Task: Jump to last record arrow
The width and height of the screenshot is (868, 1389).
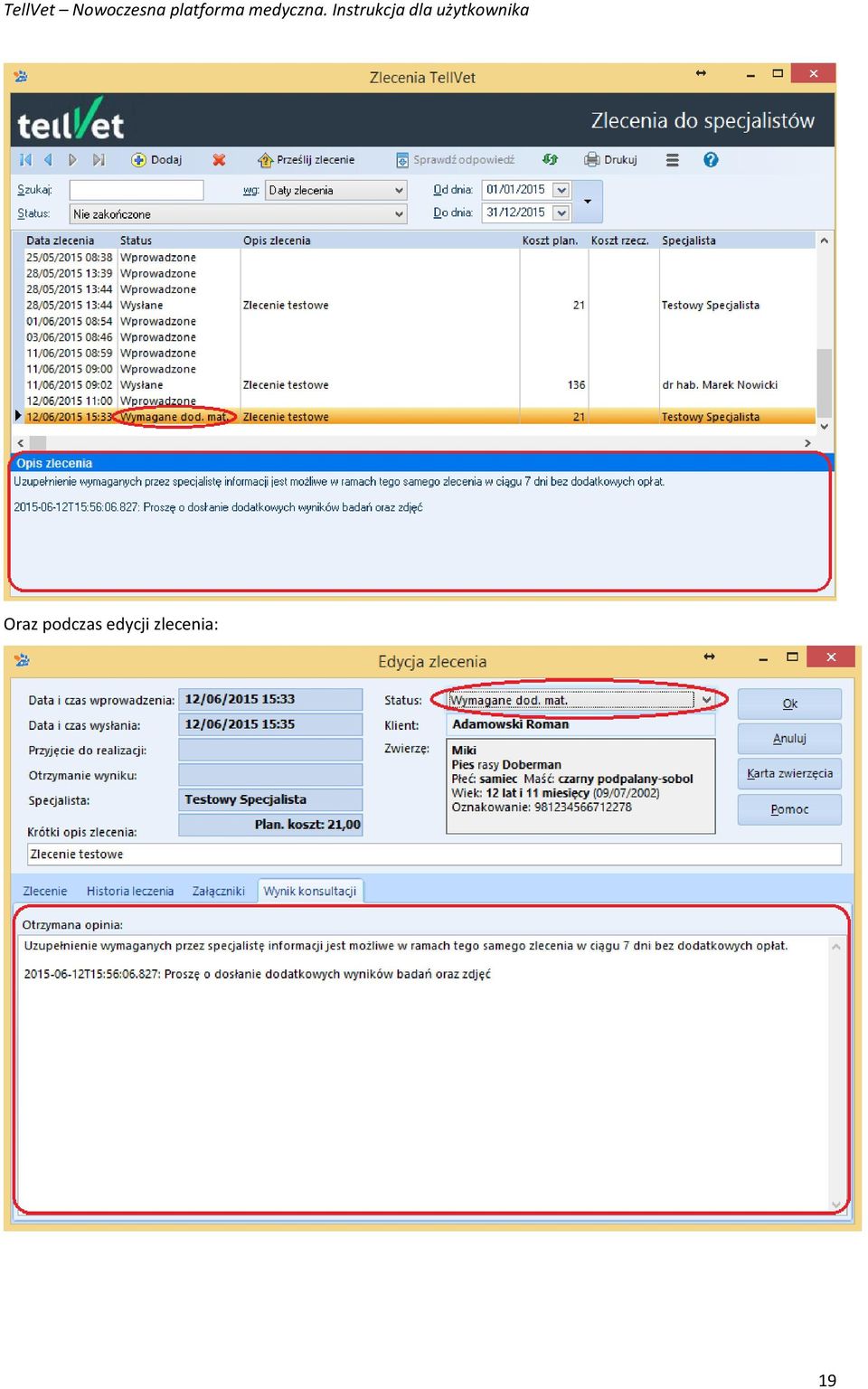Action: [99, 160]
